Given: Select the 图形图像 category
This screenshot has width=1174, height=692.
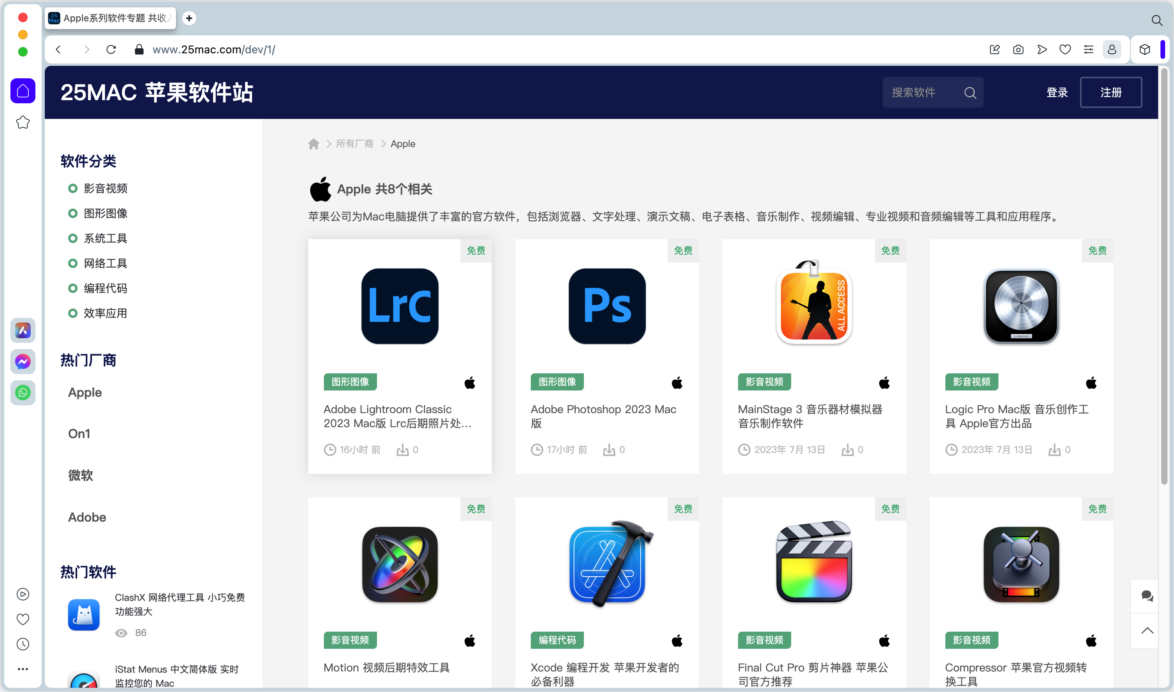Looking at the screenshot, I should [x=106, y=213].
